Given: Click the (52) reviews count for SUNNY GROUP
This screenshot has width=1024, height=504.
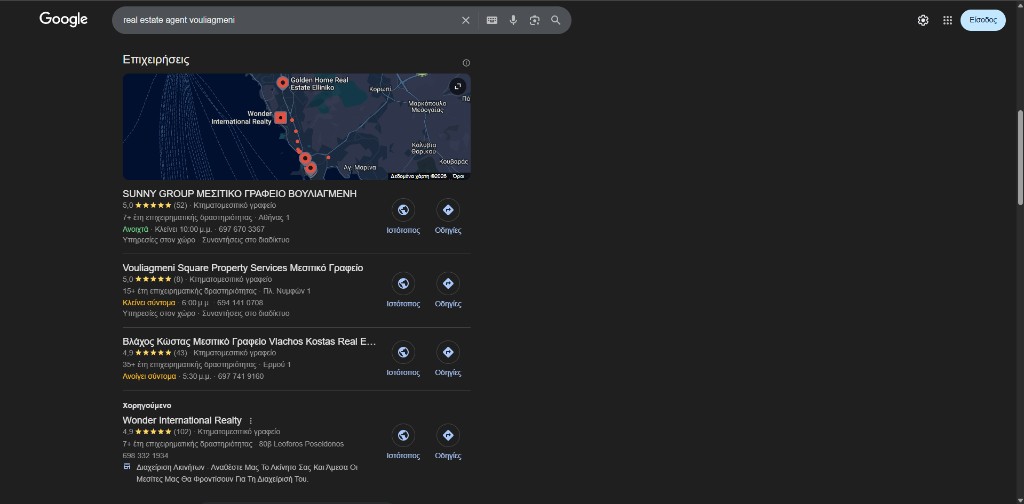Looking at the screenshot, I should (x=180, y=206).
